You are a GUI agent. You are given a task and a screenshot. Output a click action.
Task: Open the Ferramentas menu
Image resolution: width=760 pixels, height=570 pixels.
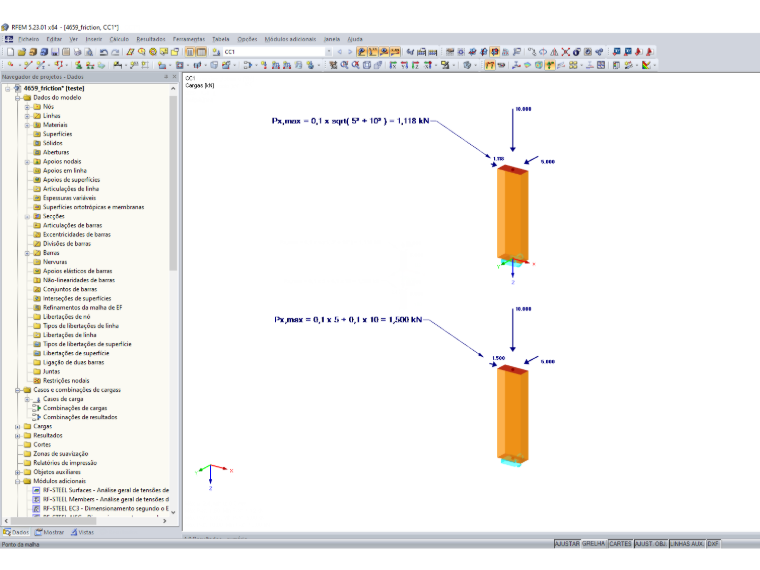189,39
